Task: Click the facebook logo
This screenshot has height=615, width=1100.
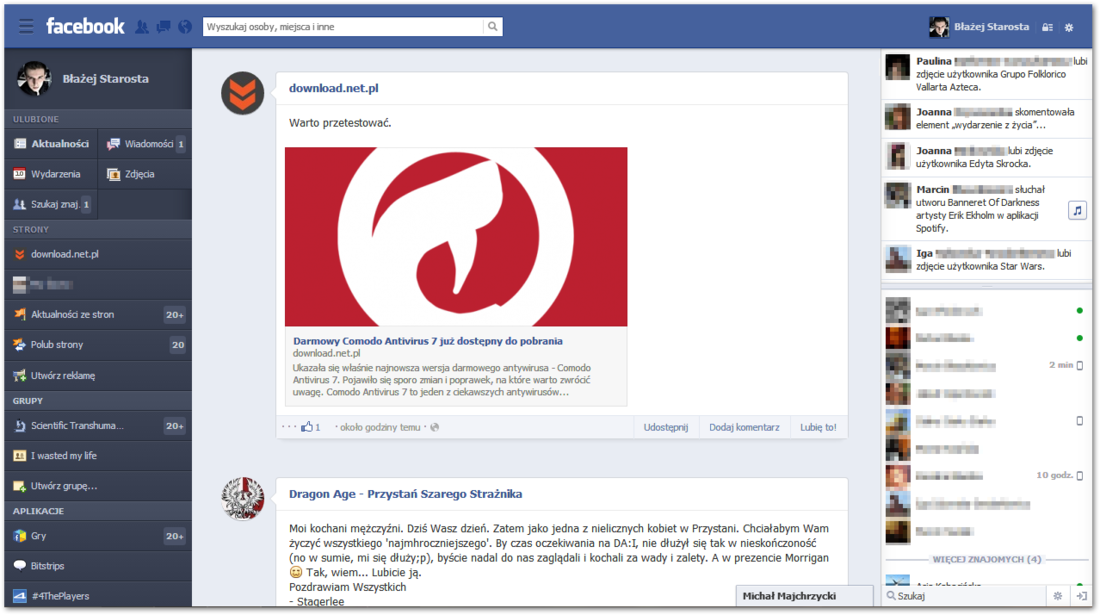Action: [85, 27]
